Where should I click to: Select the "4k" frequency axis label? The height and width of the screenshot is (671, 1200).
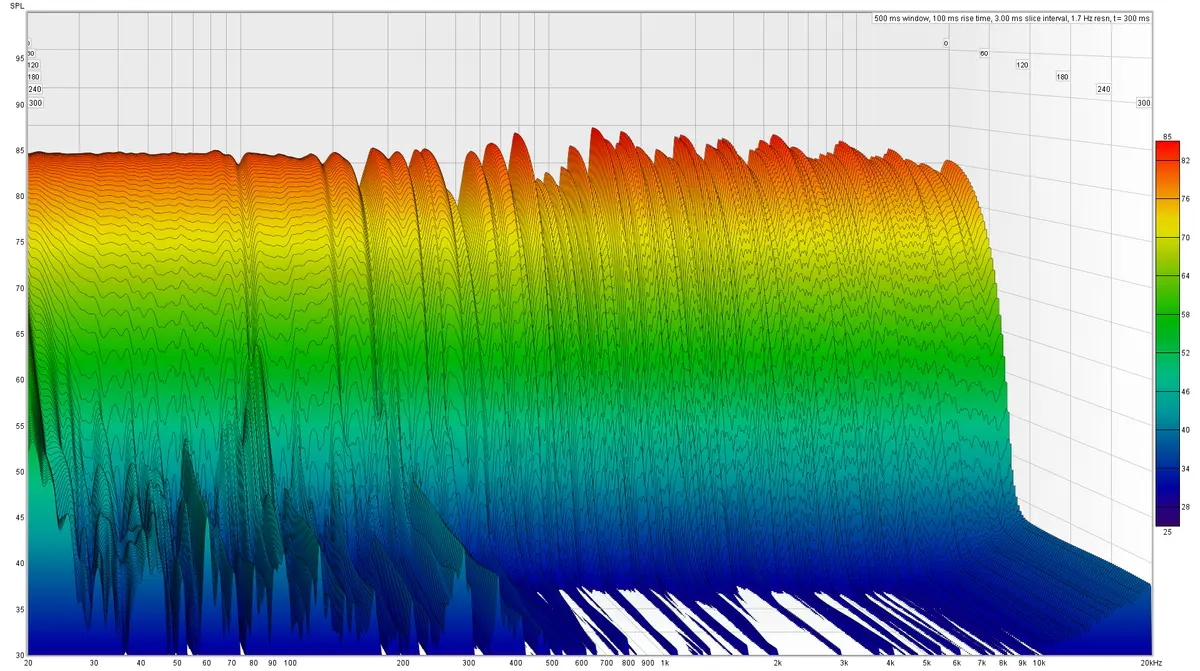pyautogui.click(x=890, y=663)
